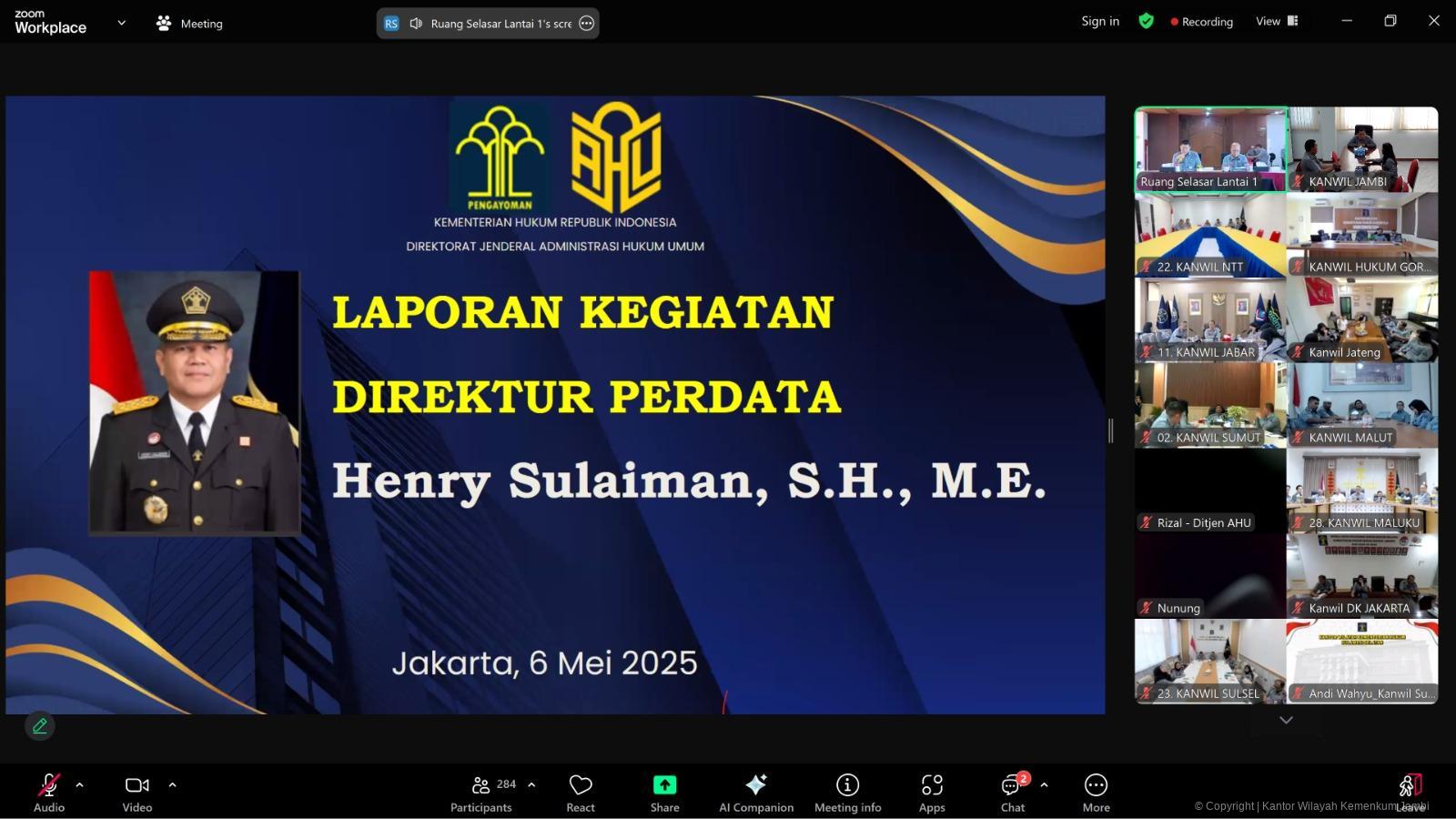Open the Meeting tab at top
The image size is (1456, 819).
pyautogui.click(x=189, y=24)
